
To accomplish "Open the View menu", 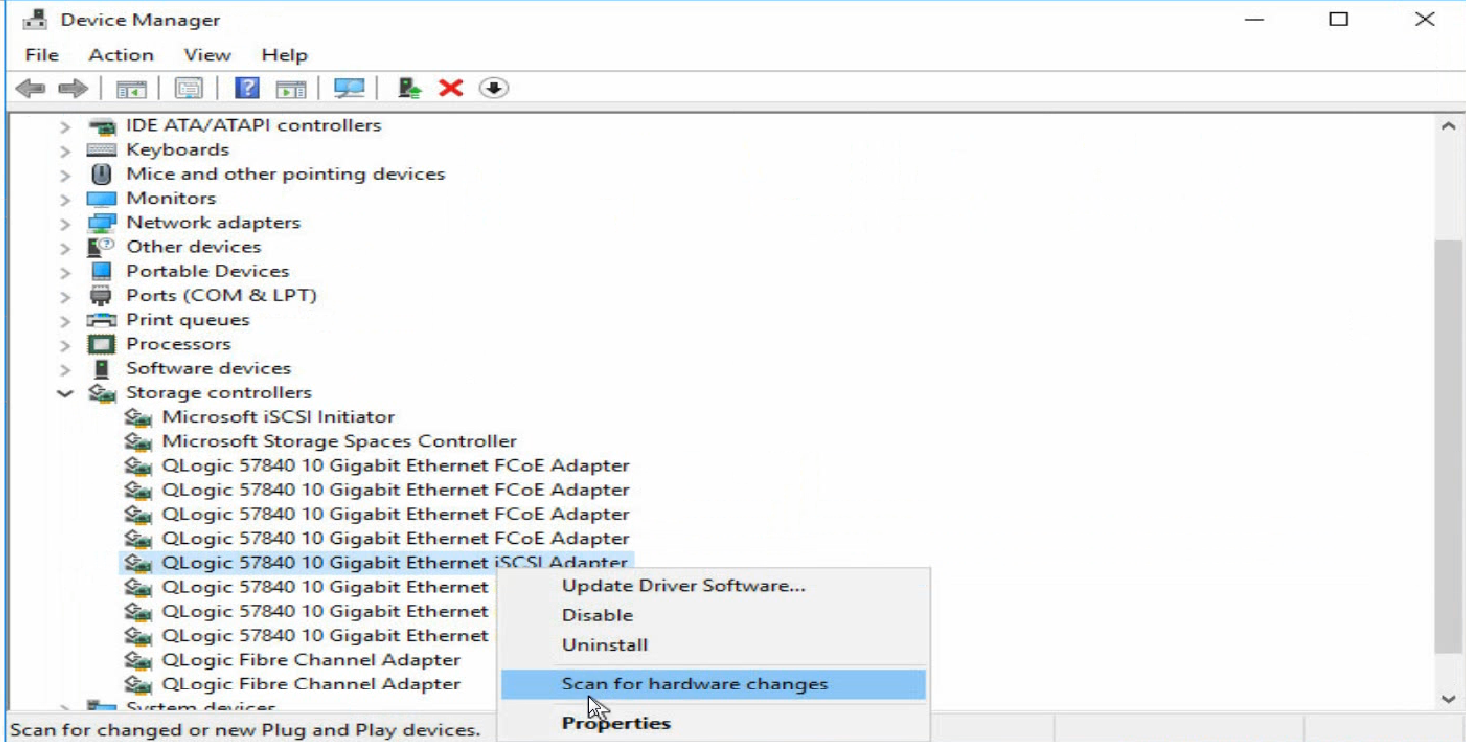I will click(x=207, y=55).
